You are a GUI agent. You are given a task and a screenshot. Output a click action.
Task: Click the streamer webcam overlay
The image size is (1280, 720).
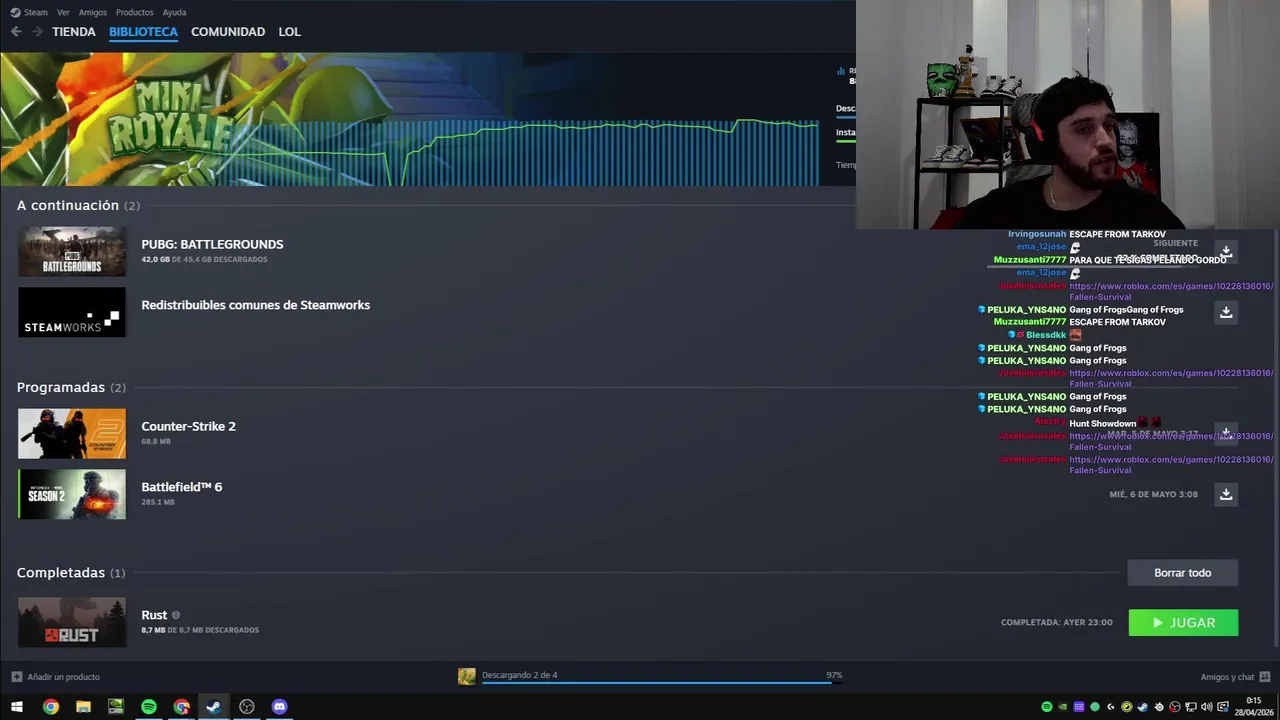[1068, 115]
